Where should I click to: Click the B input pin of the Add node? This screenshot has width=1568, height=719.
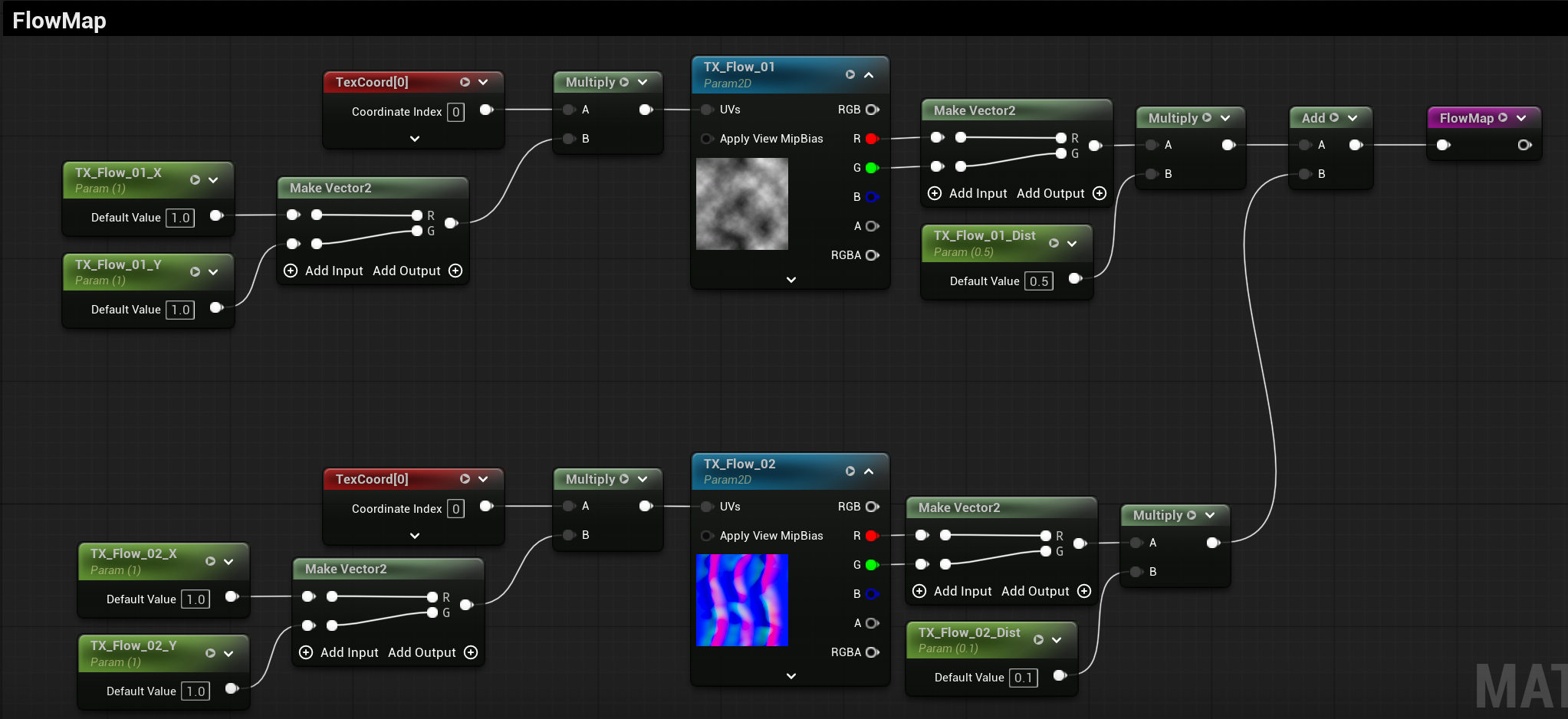point(1305,174)
